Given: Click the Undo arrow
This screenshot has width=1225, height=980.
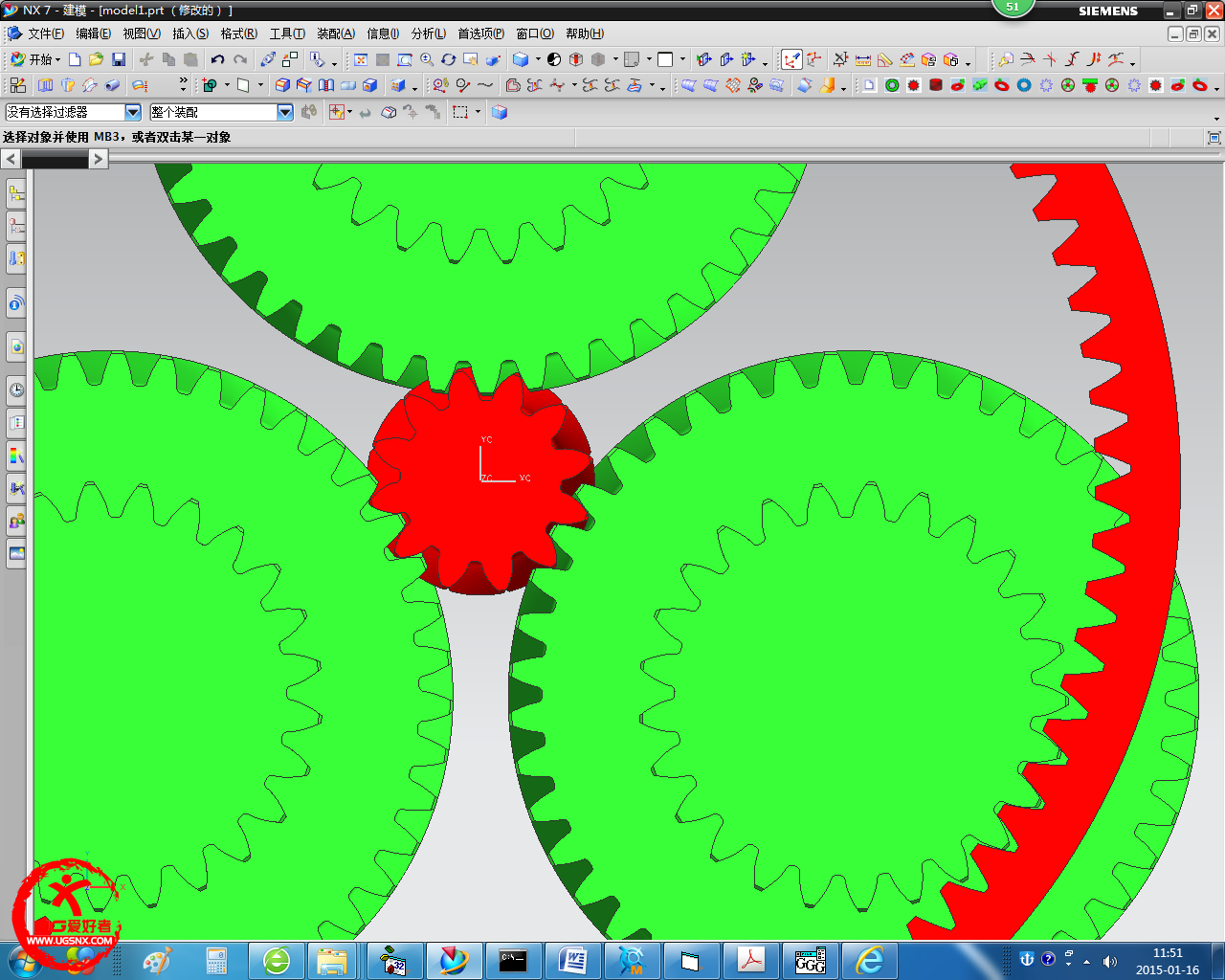Looking at the screenshot, I should pos(218,59).
